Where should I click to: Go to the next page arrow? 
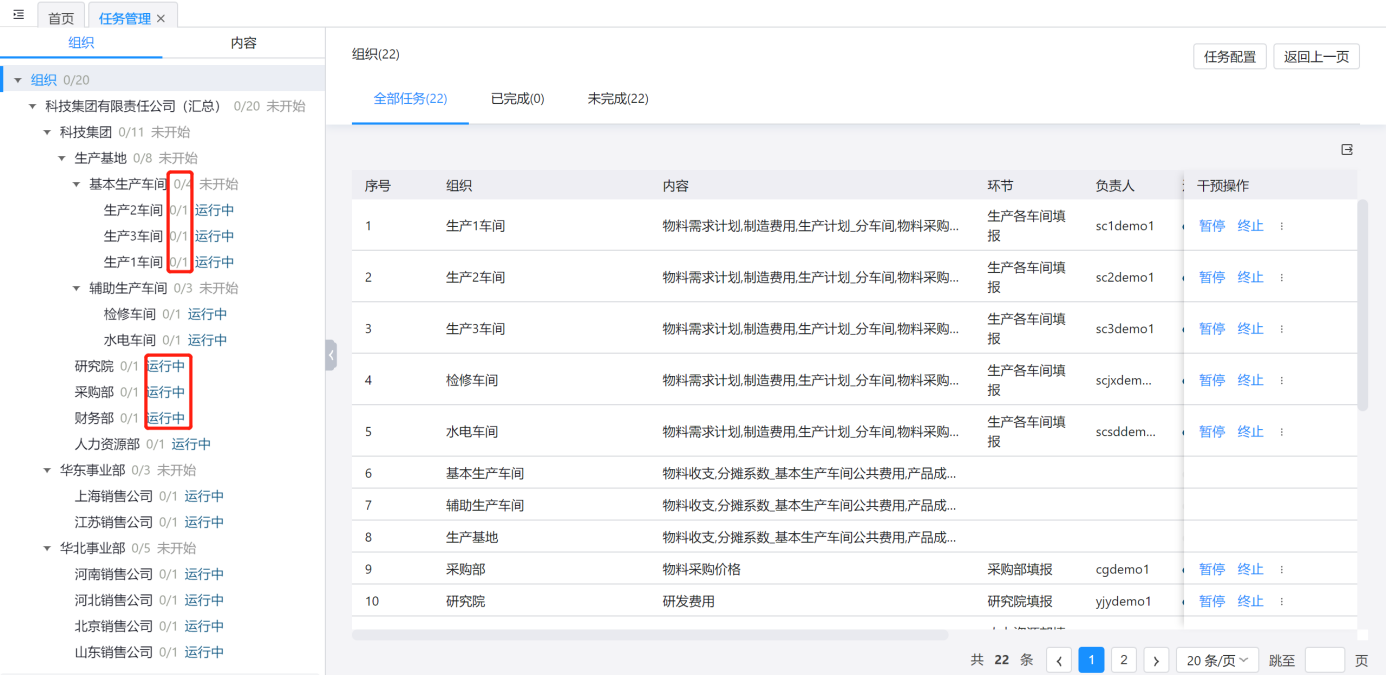tap(1156, 660)
